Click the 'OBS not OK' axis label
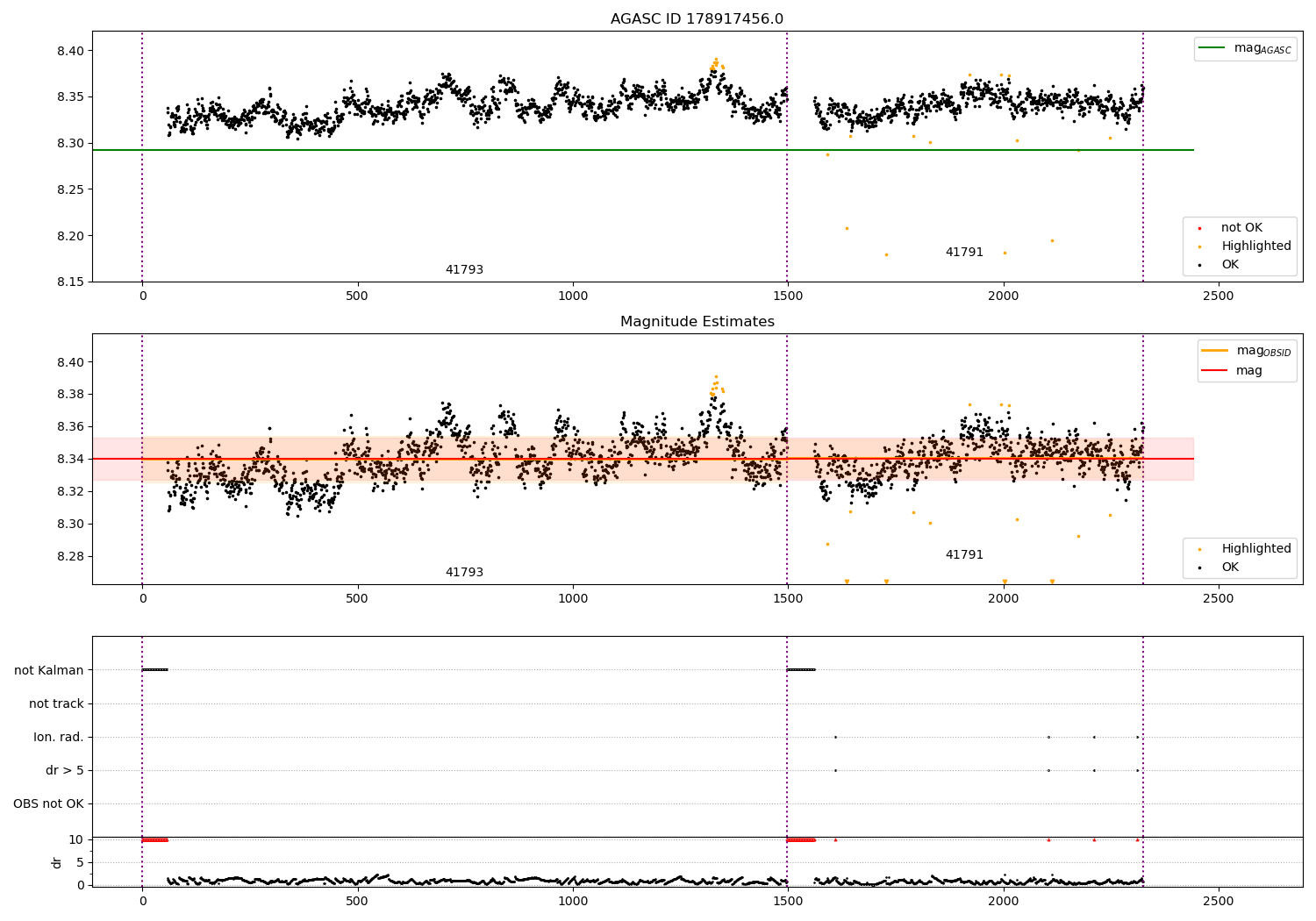This screenshot has width=1316, height=921. (x=48, y=803)
